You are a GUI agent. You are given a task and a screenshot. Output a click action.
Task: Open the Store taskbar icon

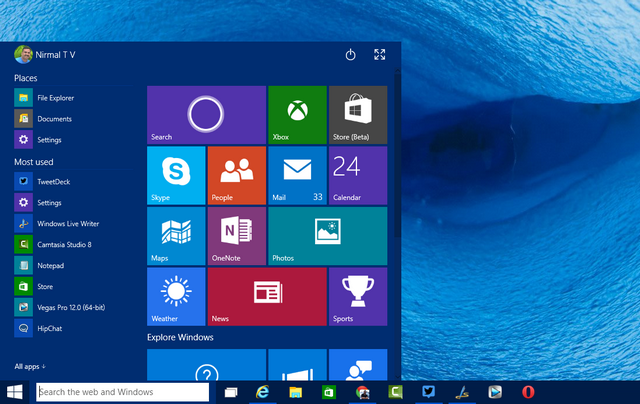[x=329, y=393]
